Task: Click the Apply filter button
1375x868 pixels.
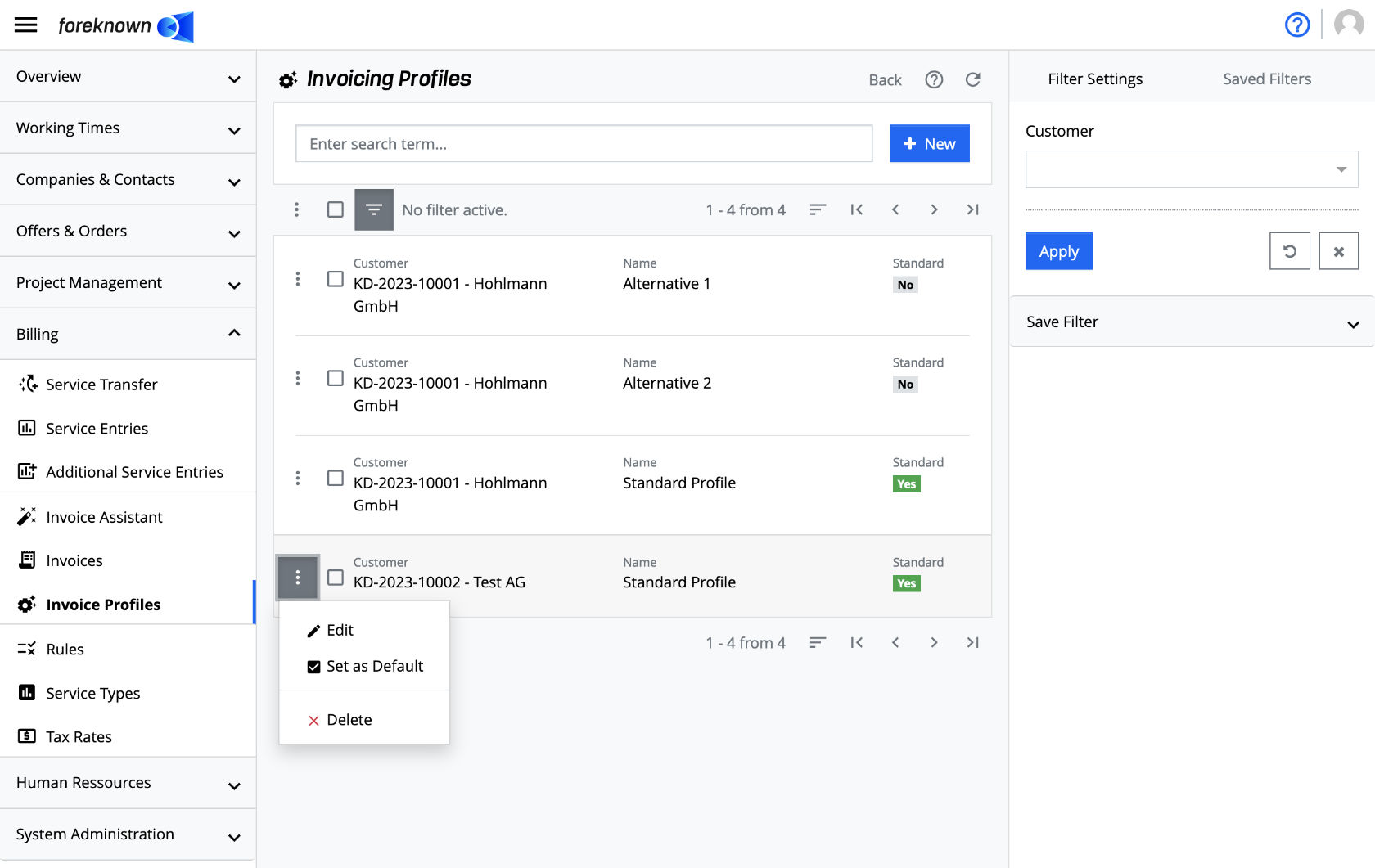Action: (x=1059, y=251)
